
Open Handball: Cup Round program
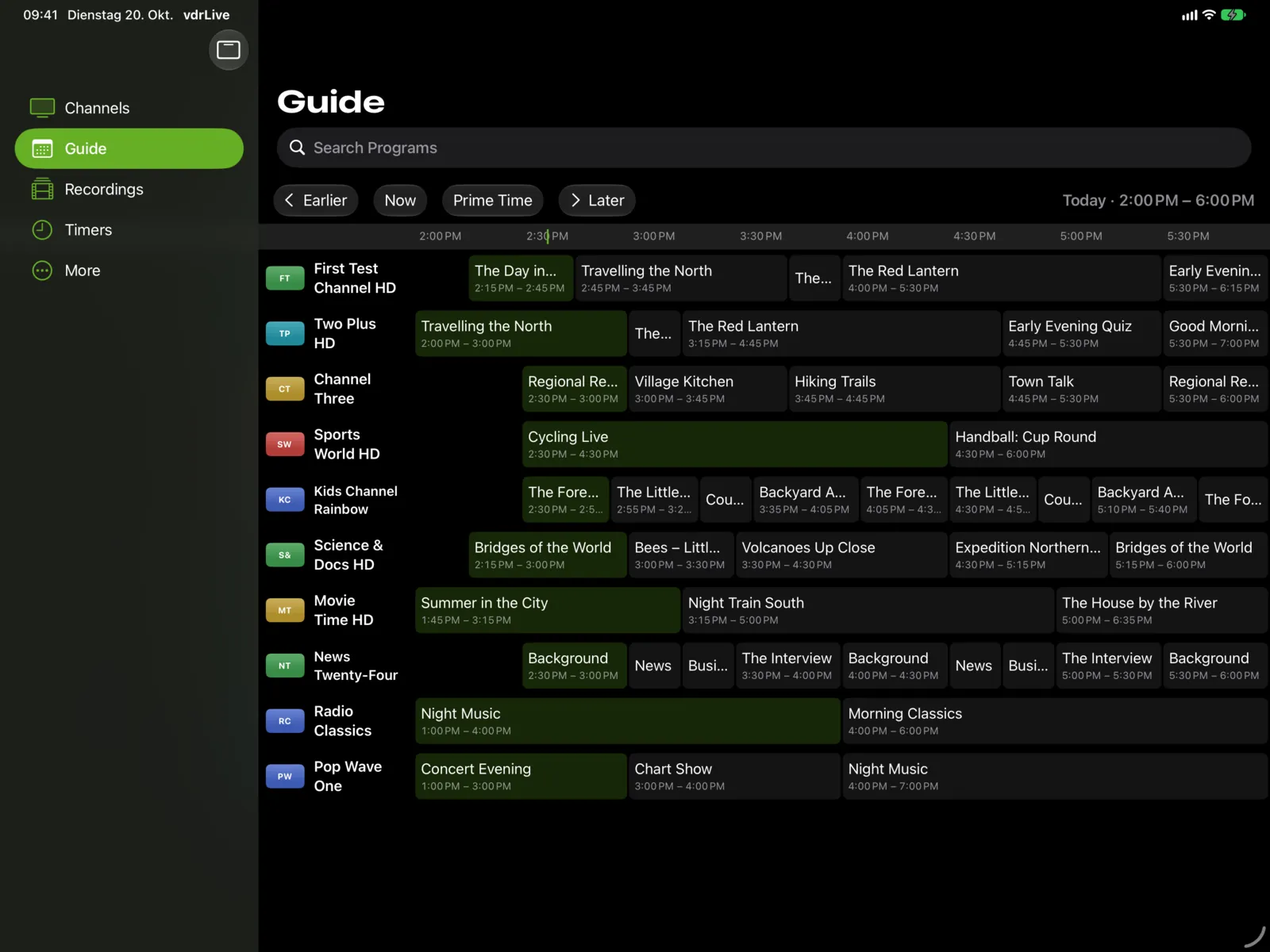pyautogui.click(x=1109, y=444)
